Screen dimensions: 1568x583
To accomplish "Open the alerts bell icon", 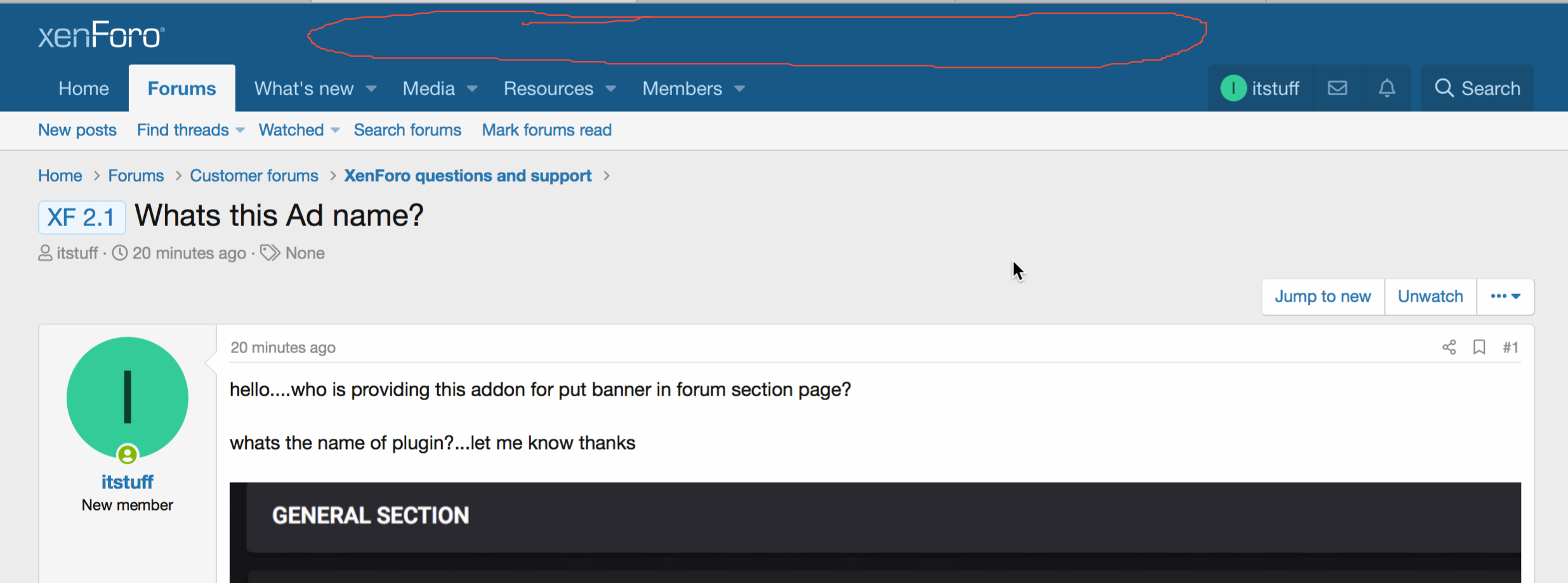I will (1387, 88).
